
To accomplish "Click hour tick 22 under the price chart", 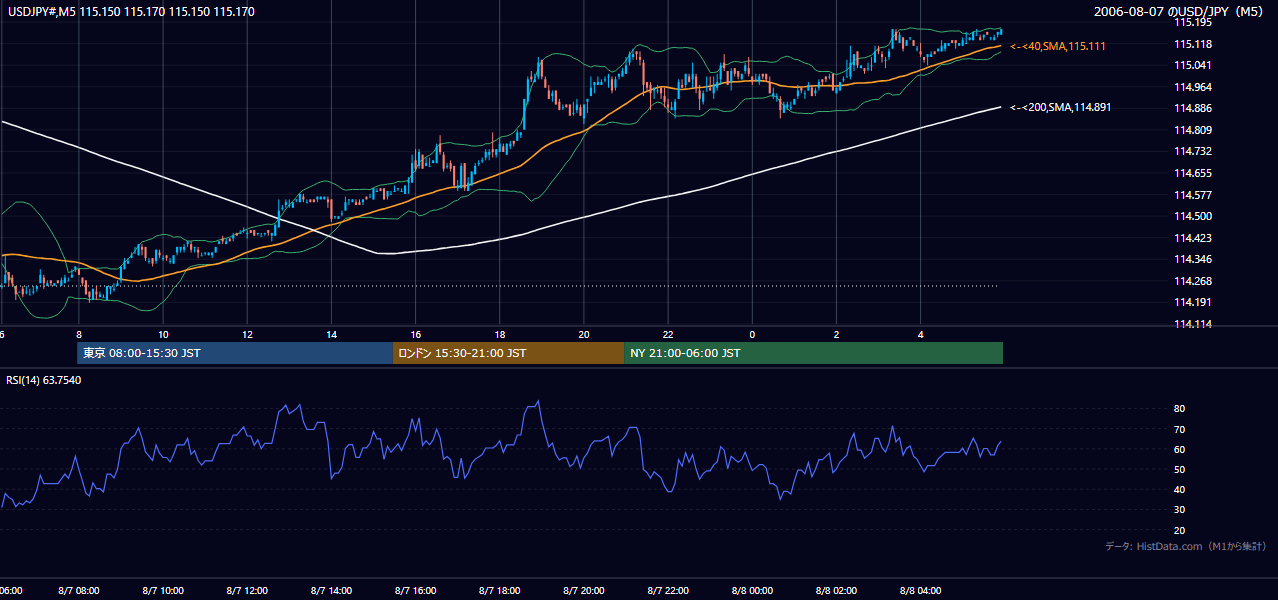I will (x=668, y=335).
